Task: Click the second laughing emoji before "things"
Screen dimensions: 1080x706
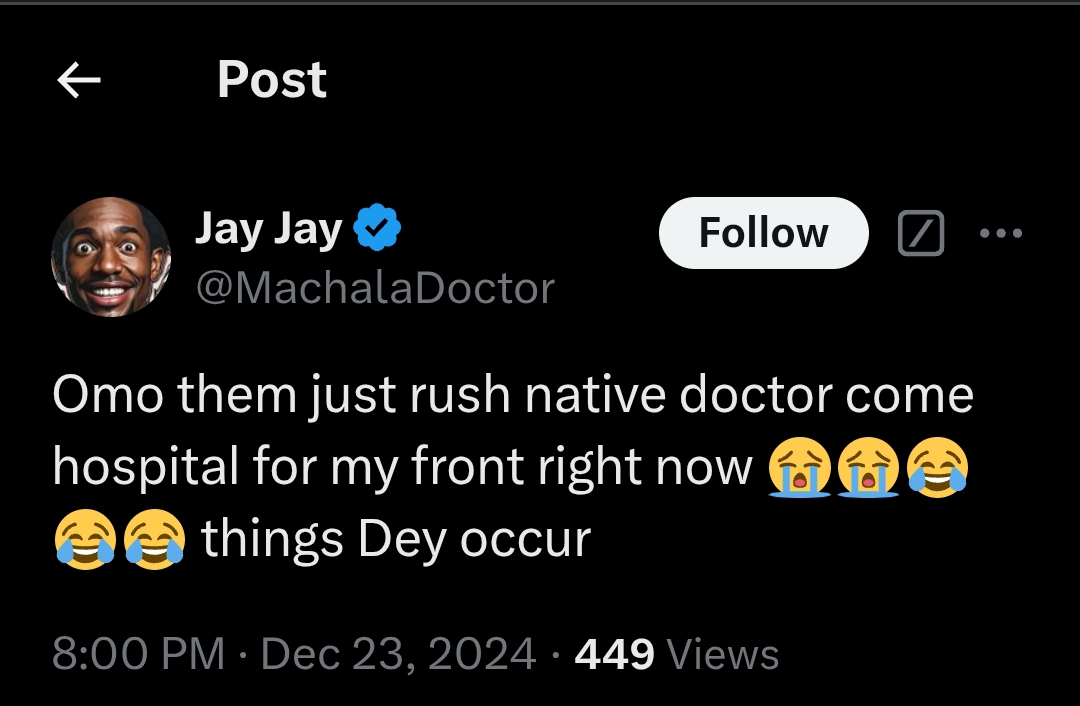Action: [154, 541]
